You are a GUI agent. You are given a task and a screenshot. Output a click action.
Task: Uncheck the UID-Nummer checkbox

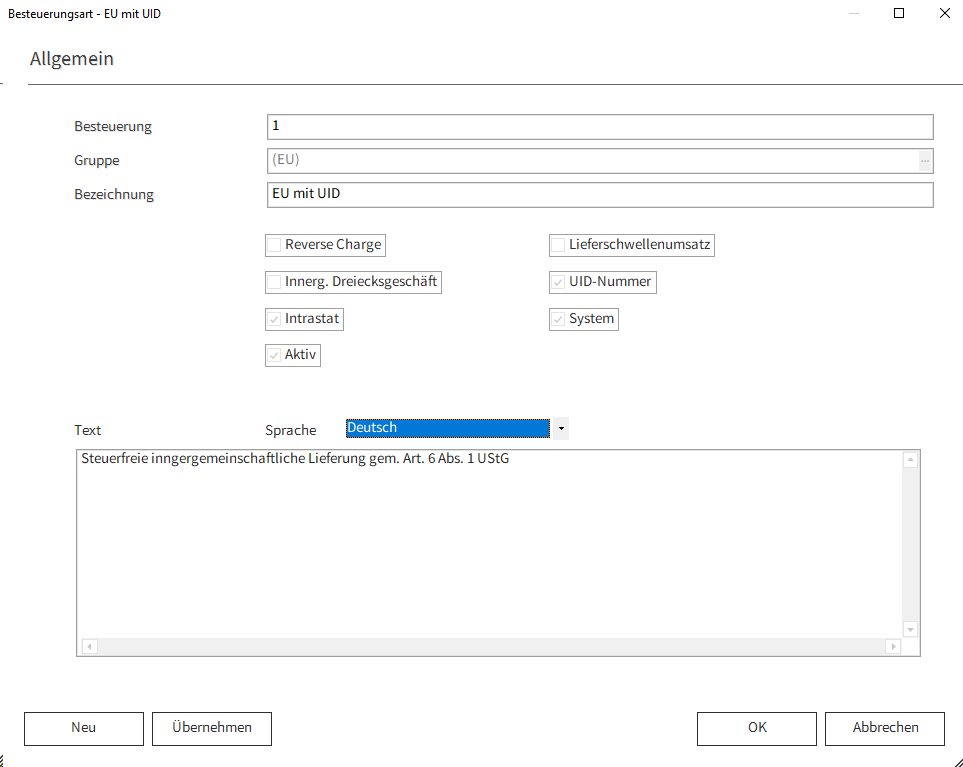point(558,282)
